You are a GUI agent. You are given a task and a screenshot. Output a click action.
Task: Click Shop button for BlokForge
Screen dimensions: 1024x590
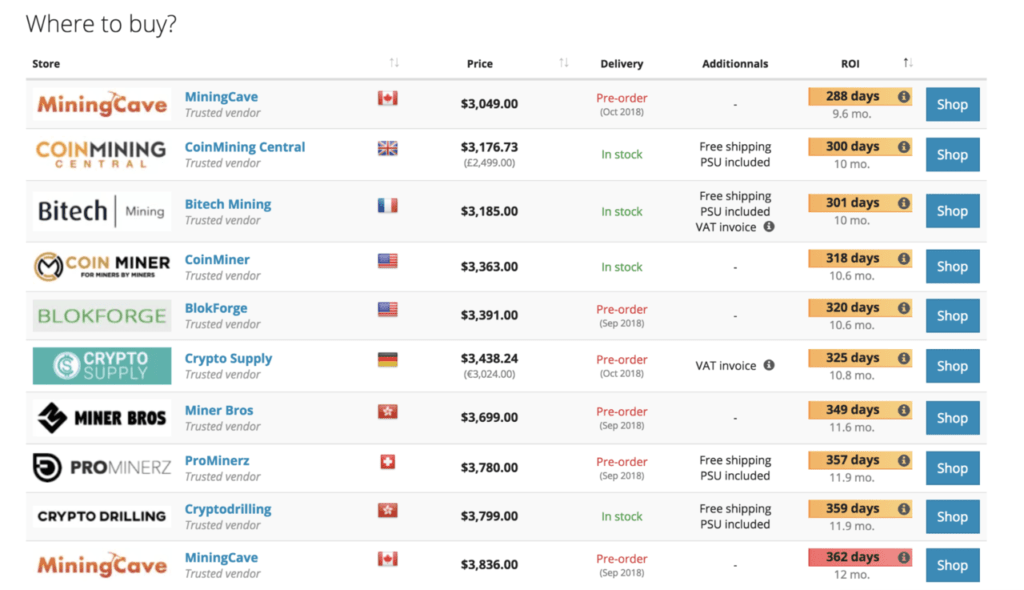[952, 316]
